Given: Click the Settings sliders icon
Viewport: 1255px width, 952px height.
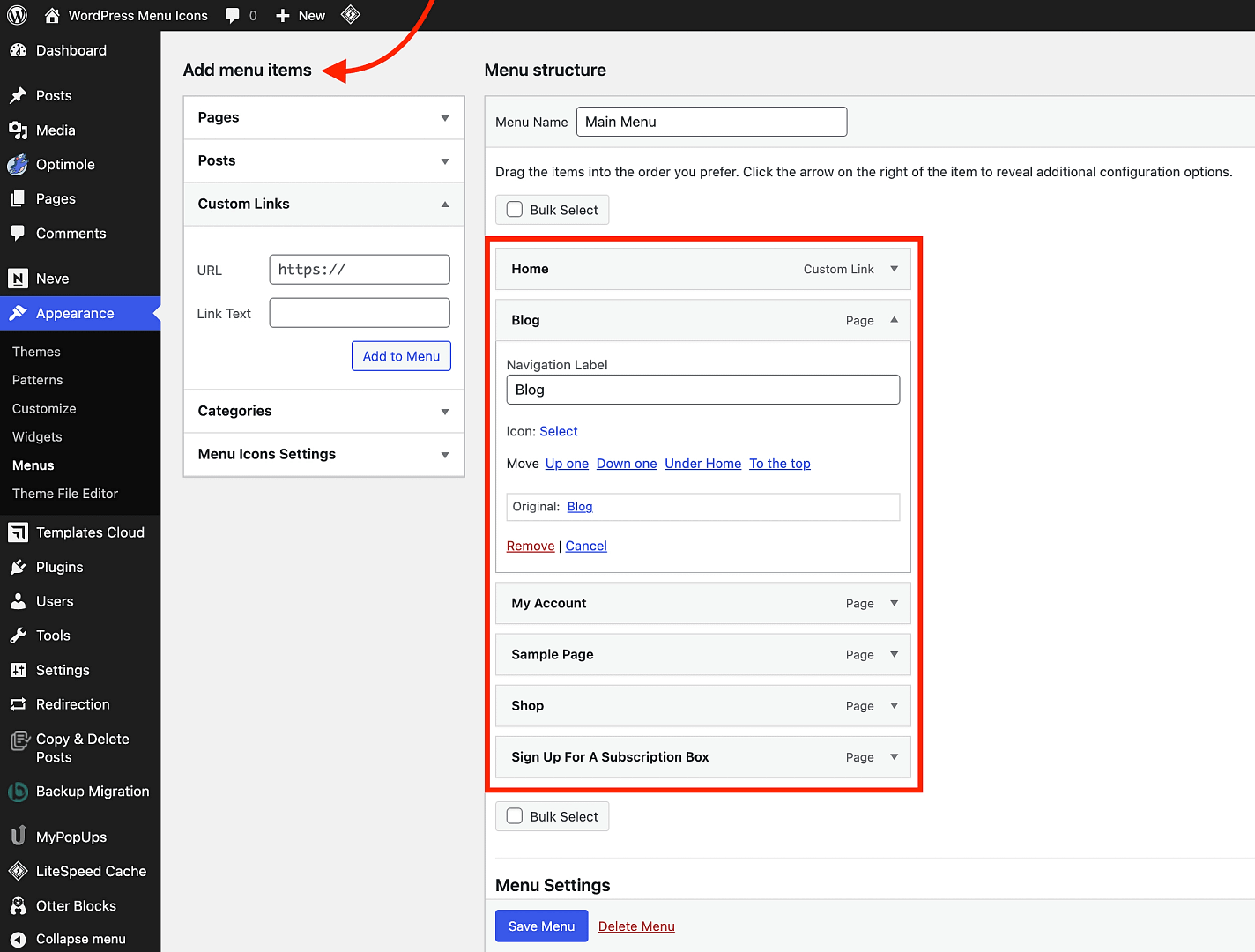Looking at the screenshot, I should click(18, 670).
